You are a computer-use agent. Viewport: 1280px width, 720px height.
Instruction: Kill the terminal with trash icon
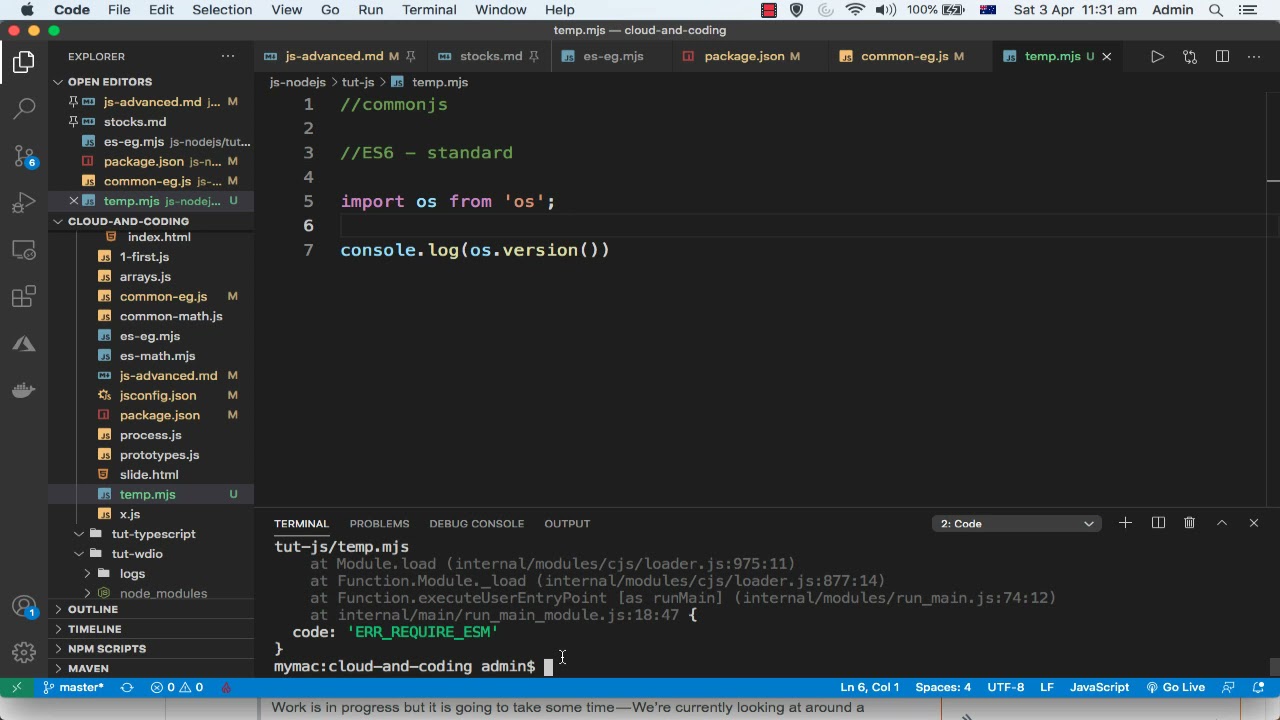point(1189,523)
